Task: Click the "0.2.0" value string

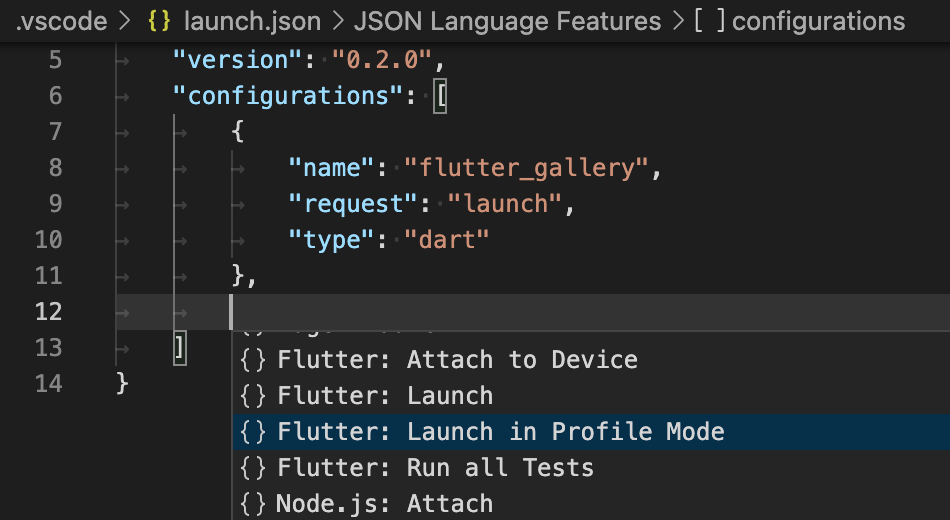Action: tap(381, 60)
